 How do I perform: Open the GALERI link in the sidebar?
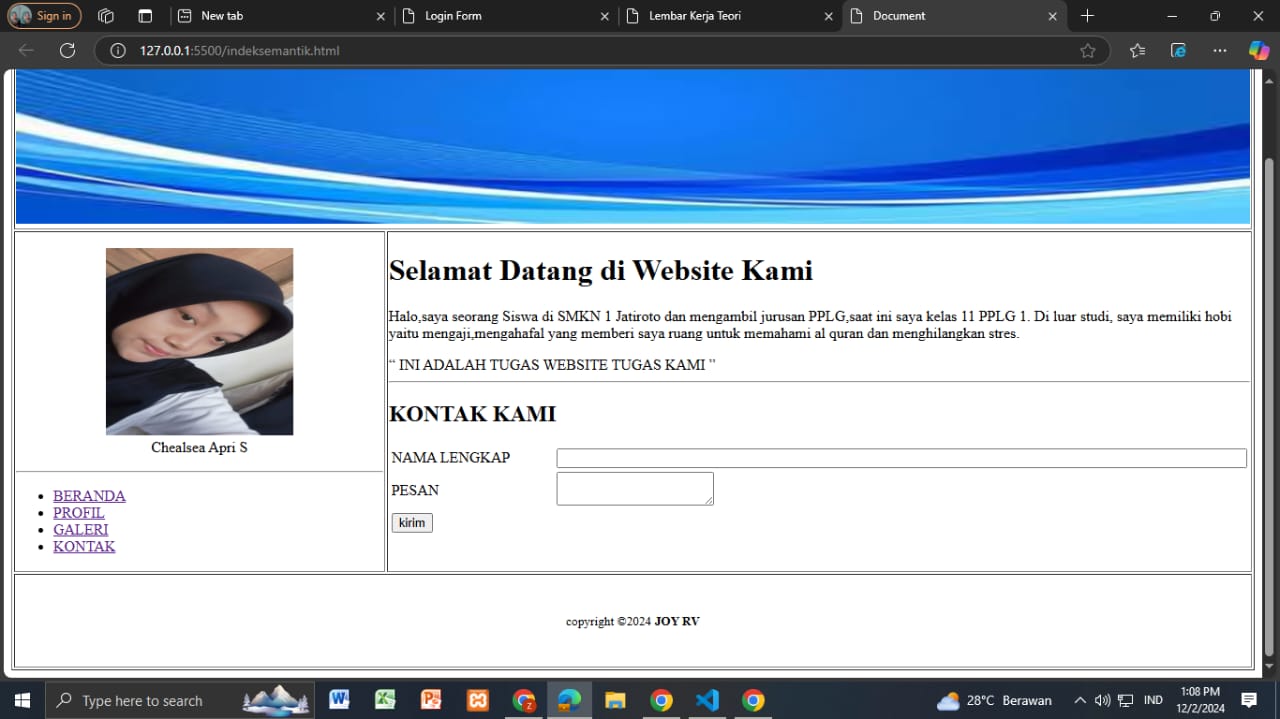tap(81, 530)
